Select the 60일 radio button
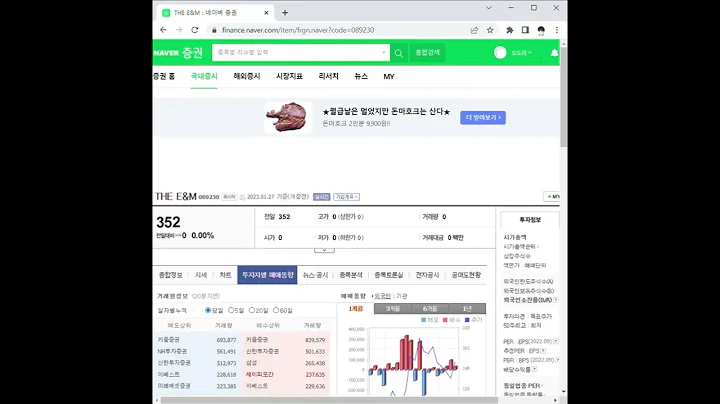 276,310
